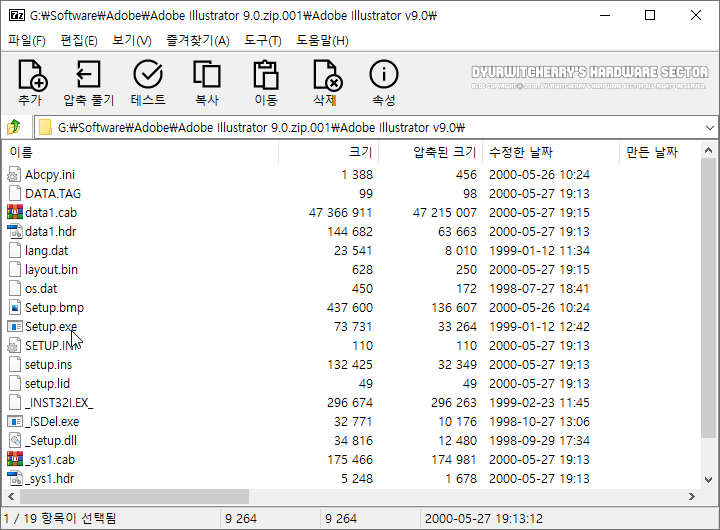Select the _sys1.cab archive icon
The width and height of the screenshot is (720, 530).
15,459
